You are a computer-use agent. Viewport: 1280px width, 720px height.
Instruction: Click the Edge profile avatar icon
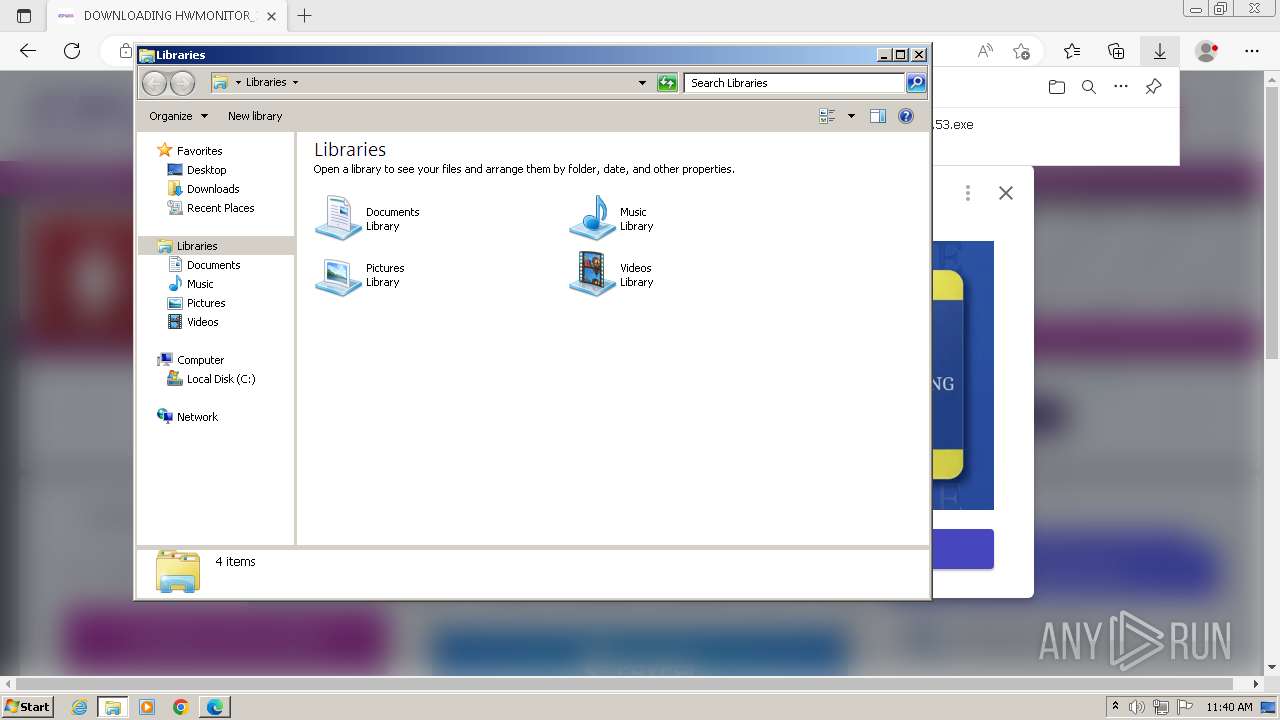click(1207, 51)
